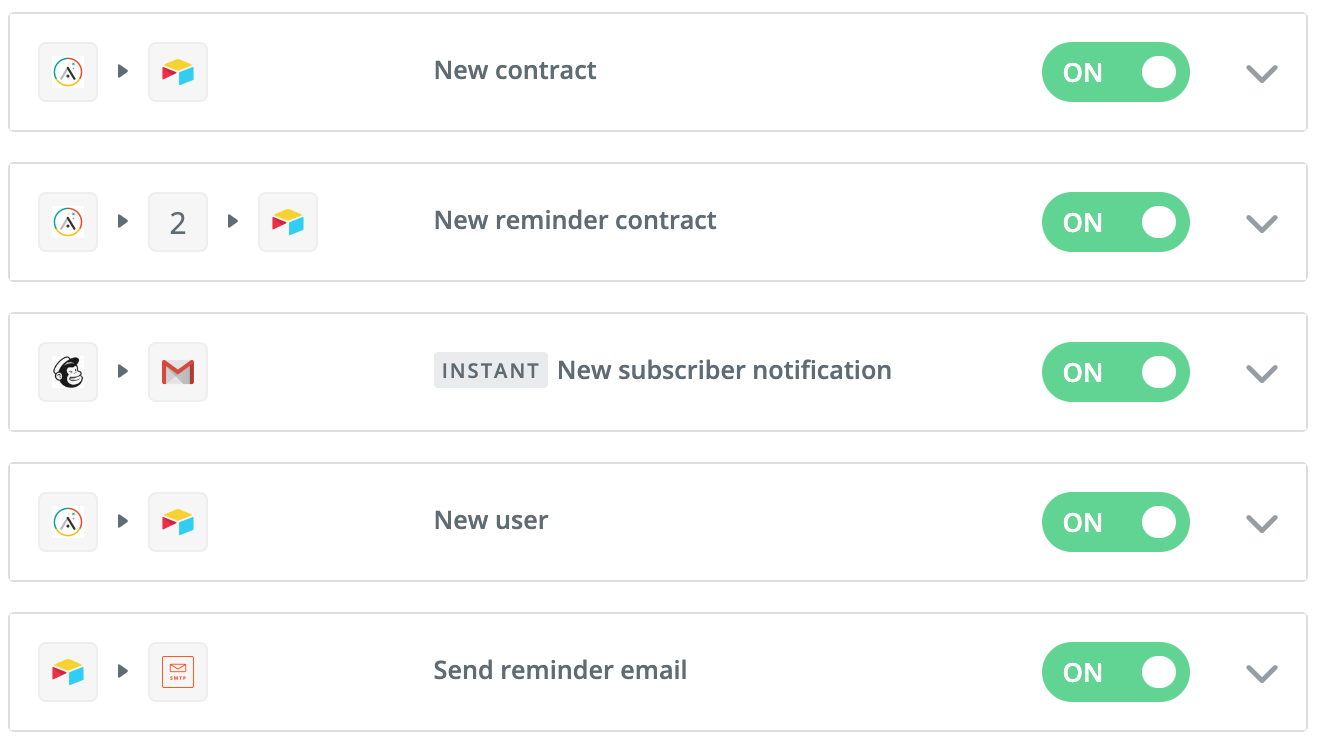Click the INSTANT badge label

[490, 370]
